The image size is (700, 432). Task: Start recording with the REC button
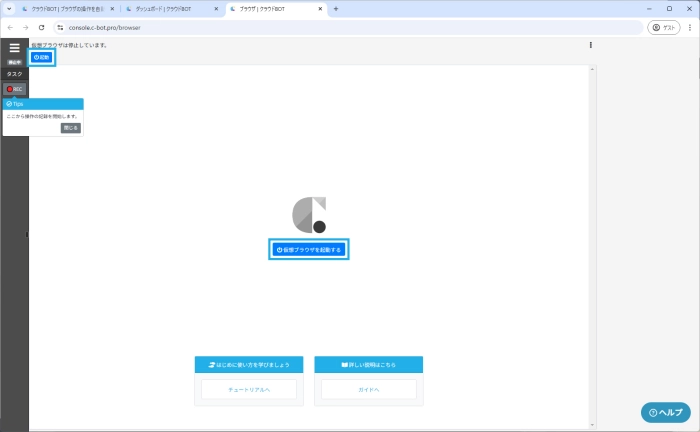pos(14,89)
